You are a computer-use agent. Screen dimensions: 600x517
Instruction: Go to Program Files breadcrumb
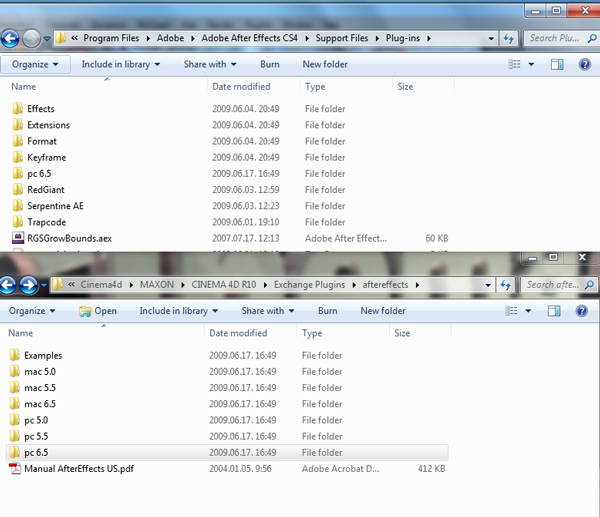point(111,38)
